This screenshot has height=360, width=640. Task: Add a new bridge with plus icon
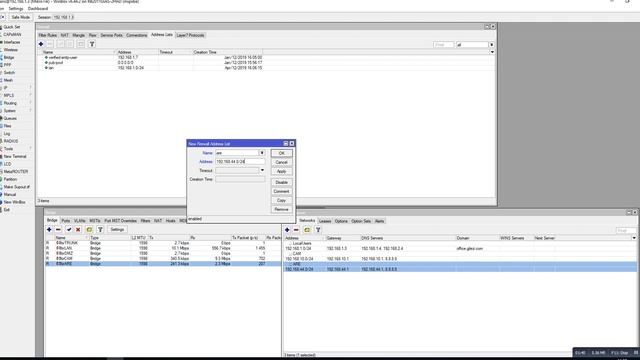49,230
